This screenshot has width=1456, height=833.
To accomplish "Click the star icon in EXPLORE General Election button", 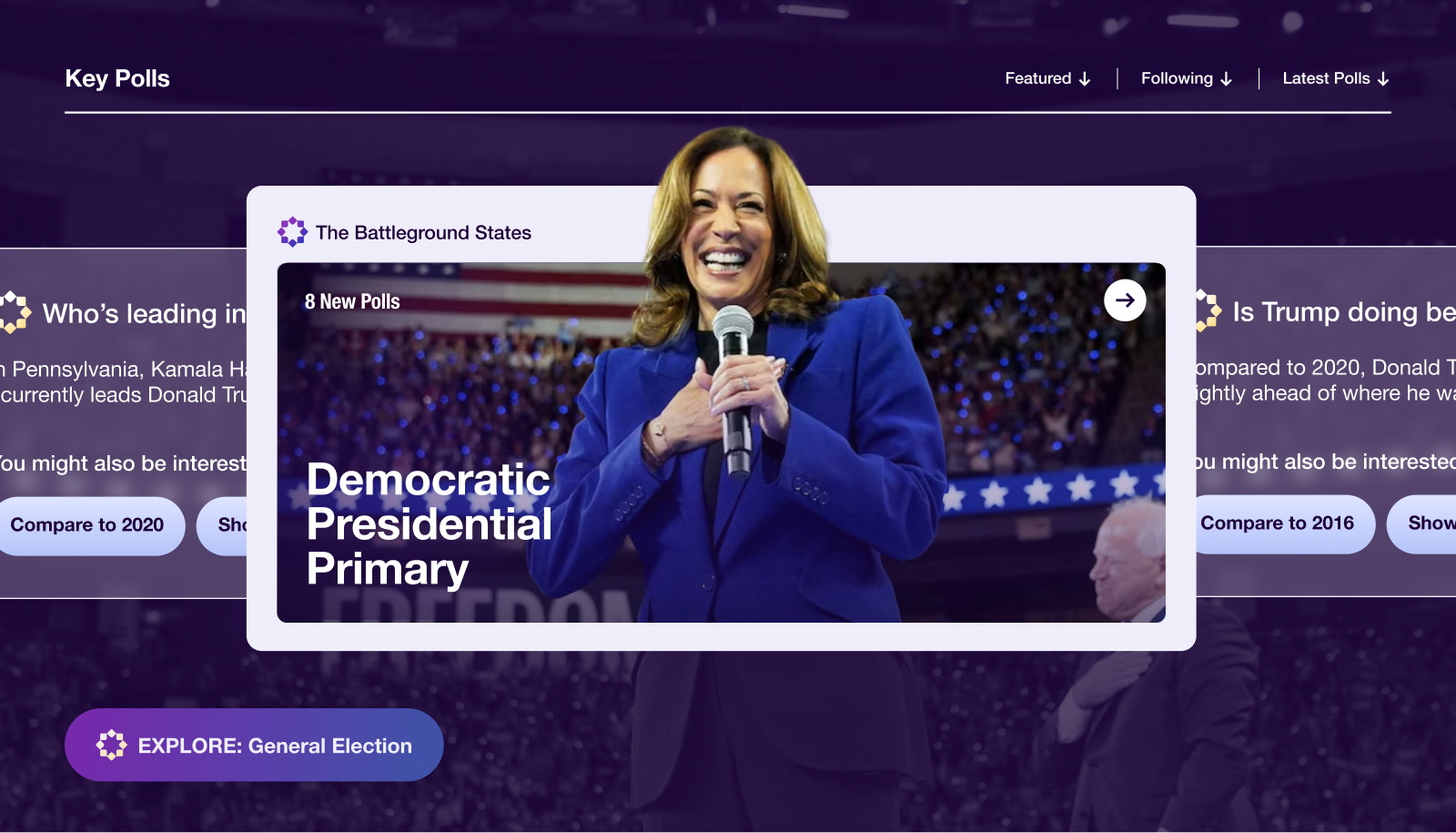I will pos(112,745).
